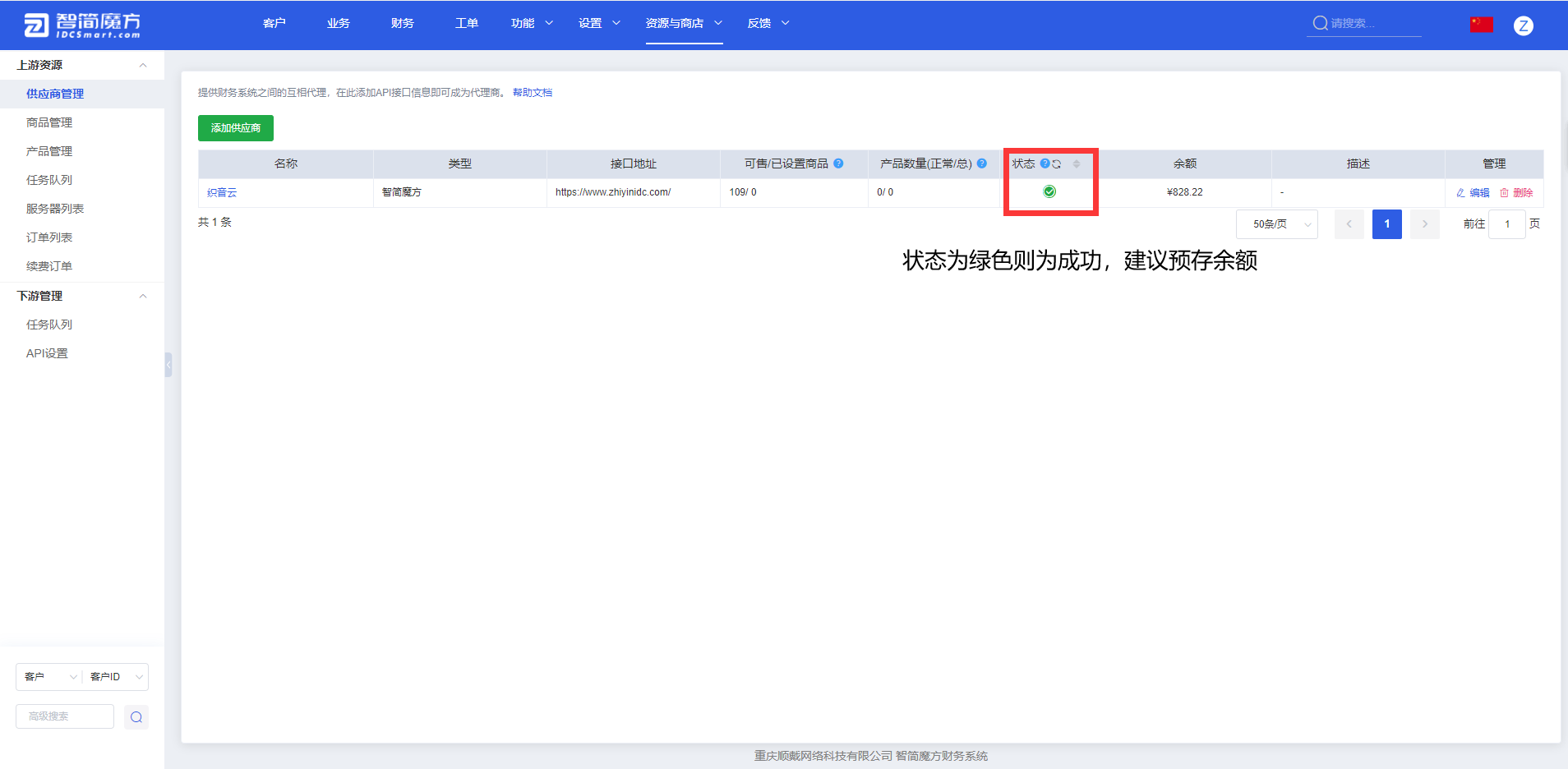Open the 客户ID search field dropdown
Image resolution: width=1568 pixels, height=769 pixels.
click(x=116, y=677)
